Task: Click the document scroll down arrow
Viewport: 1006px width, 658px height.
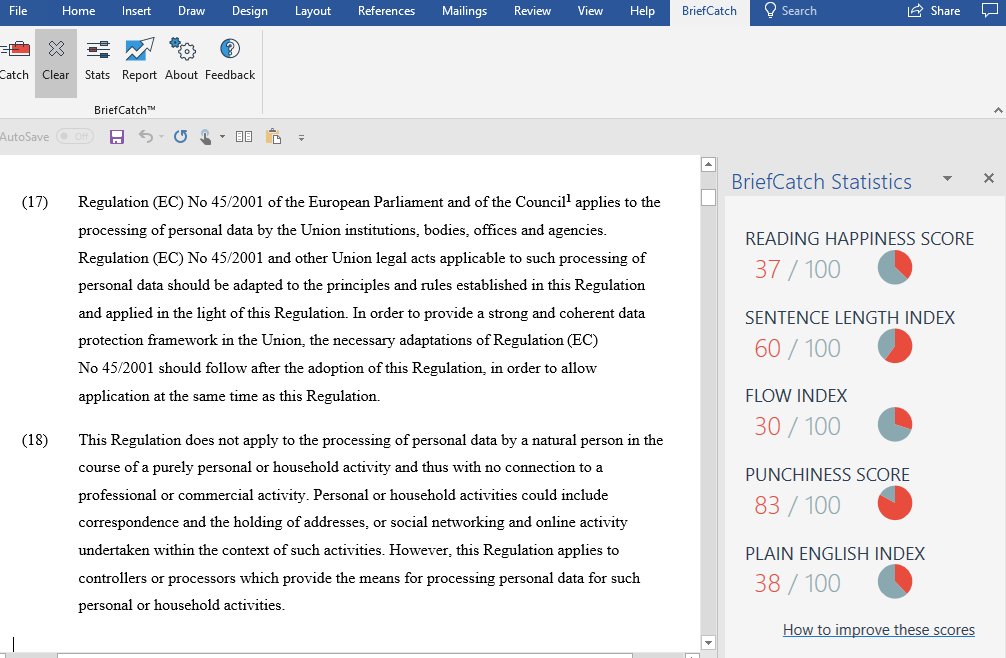Action: pyautogui.click(x=708, y=643)
